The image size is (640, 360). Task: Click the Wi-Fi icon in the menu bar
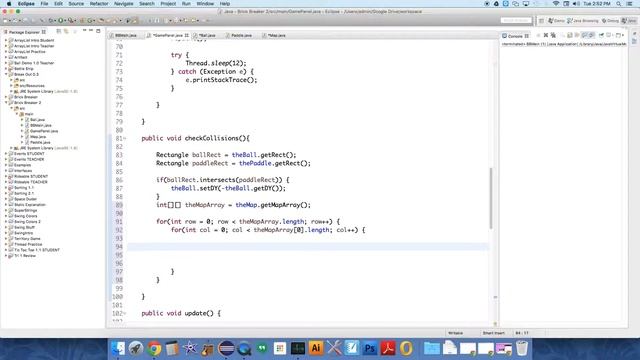(556, 4)
